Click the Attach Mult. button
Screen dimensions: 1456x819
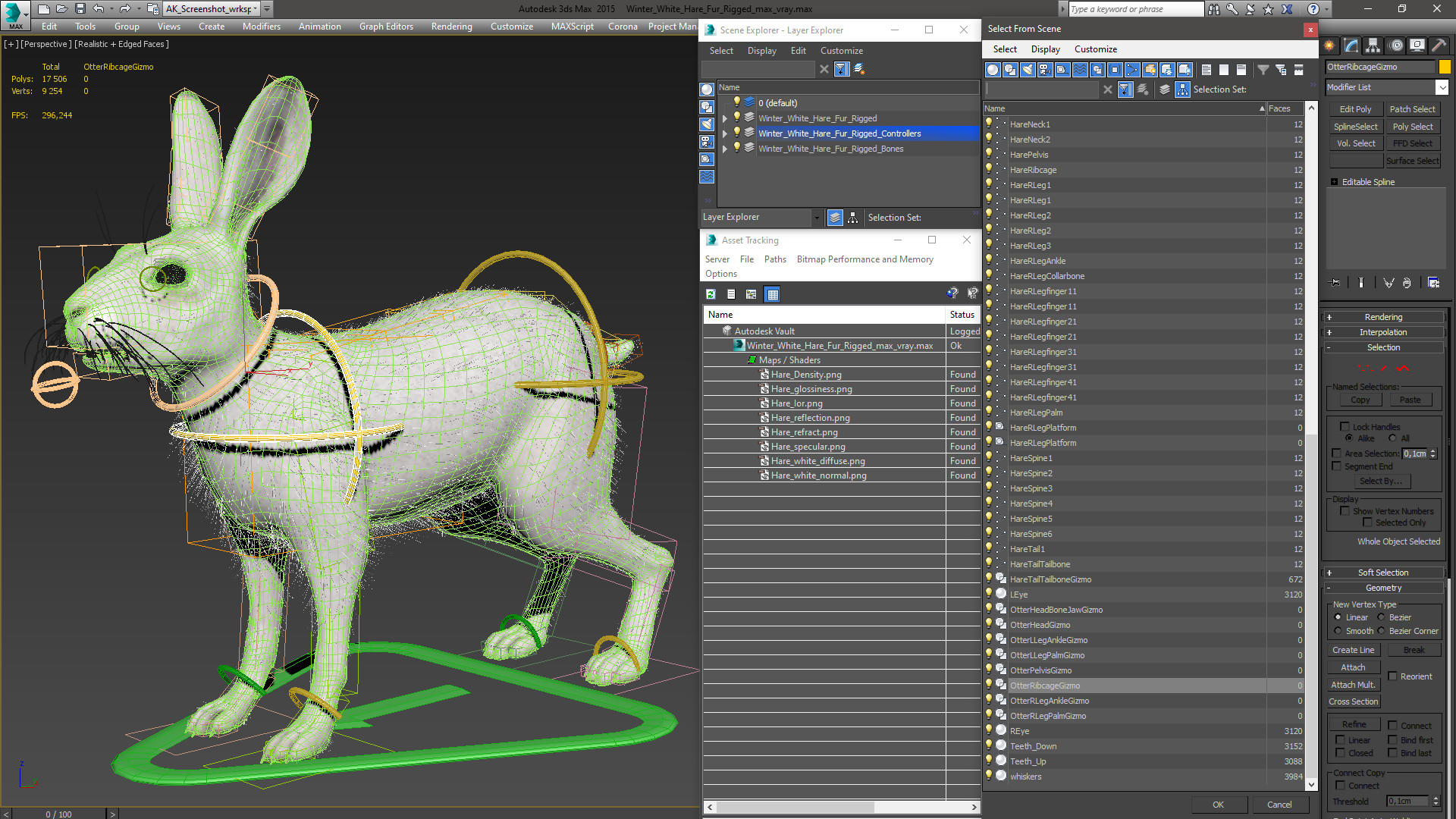tap(1353, 685)
